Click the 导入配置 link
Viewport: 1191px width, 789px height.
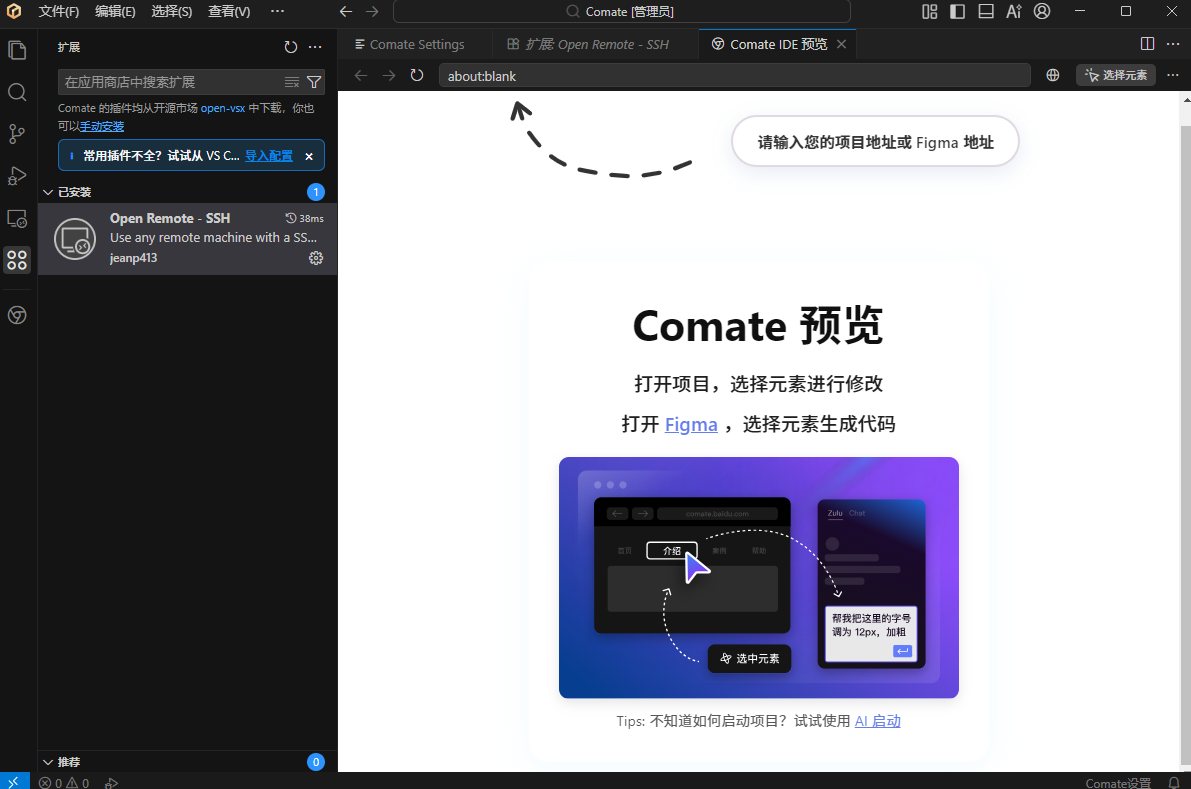click(x=269, y=156)
